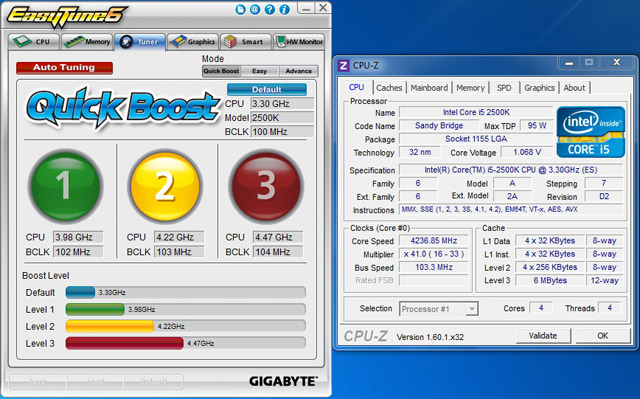
Task: Switch to Easy mode
Action: pyautogui.click(x=260, y=71)
